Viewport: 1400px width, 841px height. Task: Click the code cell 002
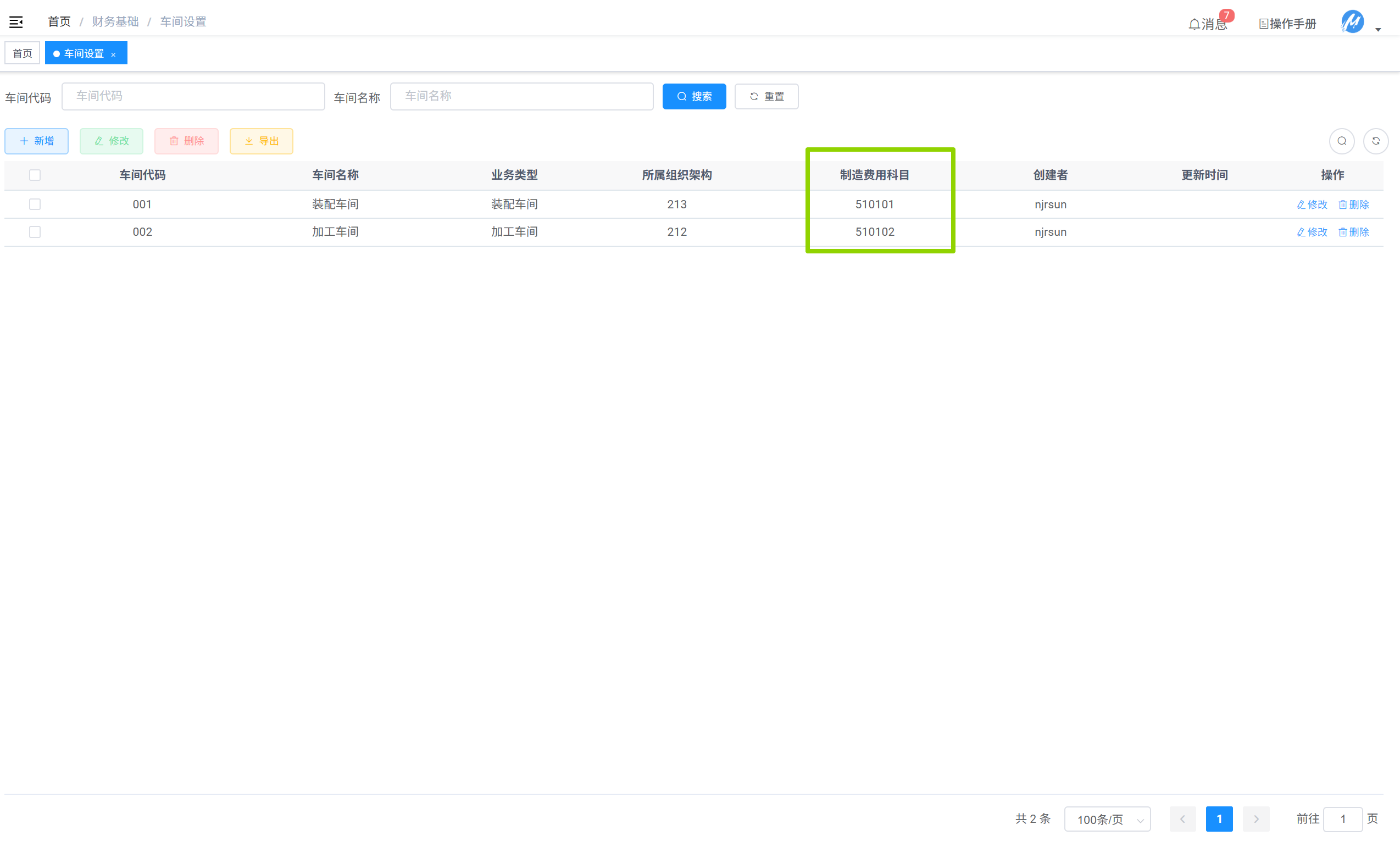coord(142,232)
